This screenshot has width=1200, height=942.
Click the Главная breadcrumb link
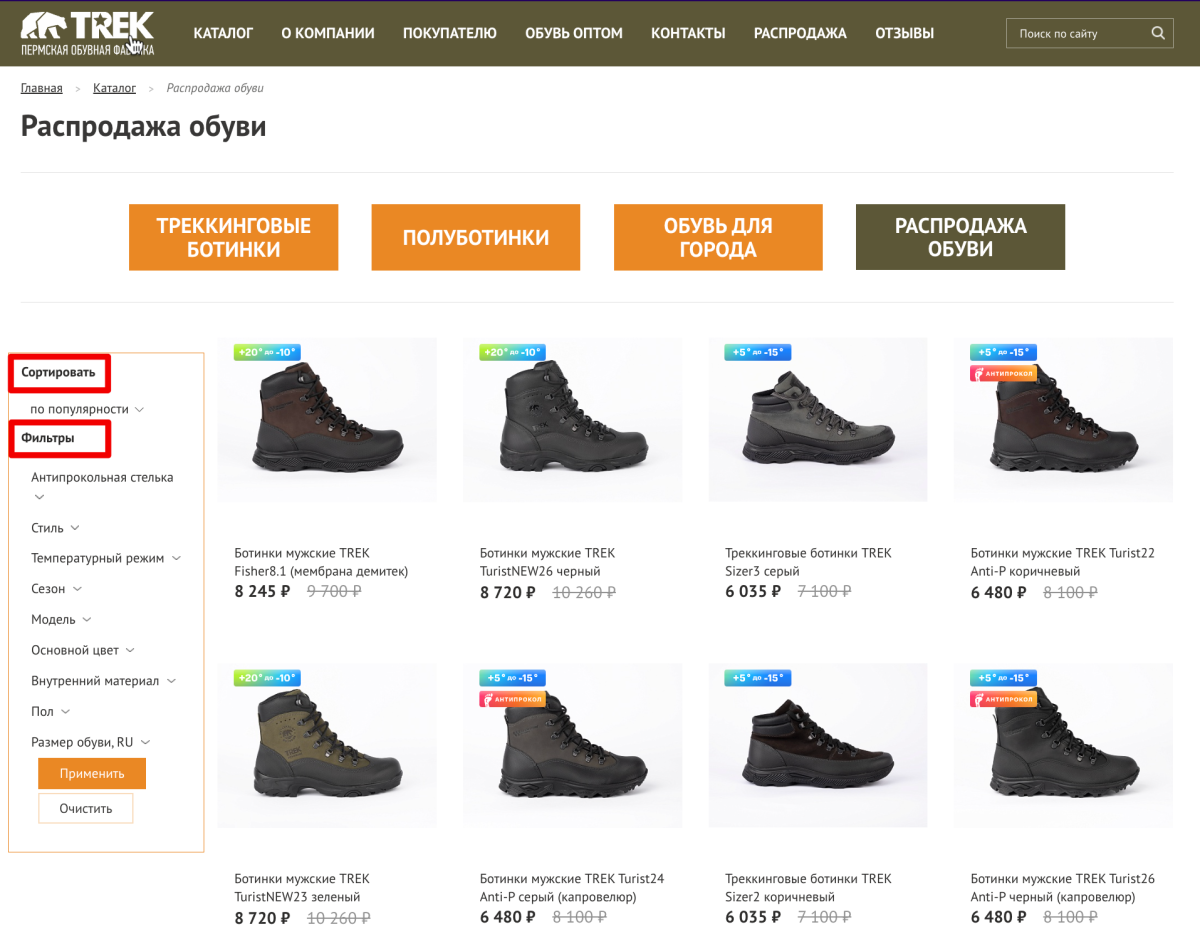(x=42, y=88)
